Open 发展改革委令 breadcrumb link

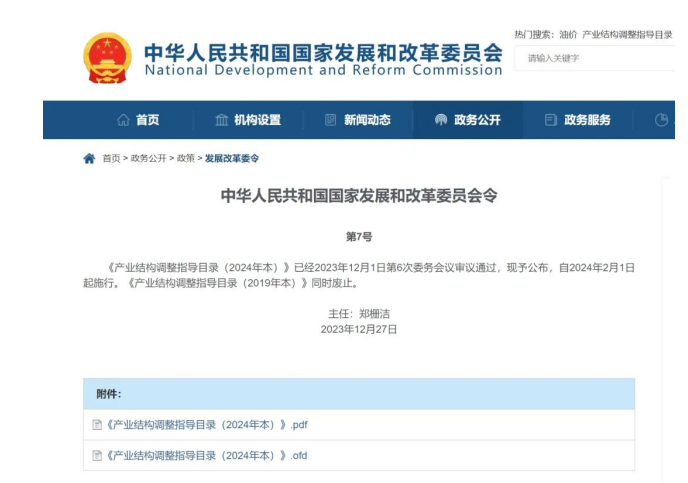pos(232,158)
